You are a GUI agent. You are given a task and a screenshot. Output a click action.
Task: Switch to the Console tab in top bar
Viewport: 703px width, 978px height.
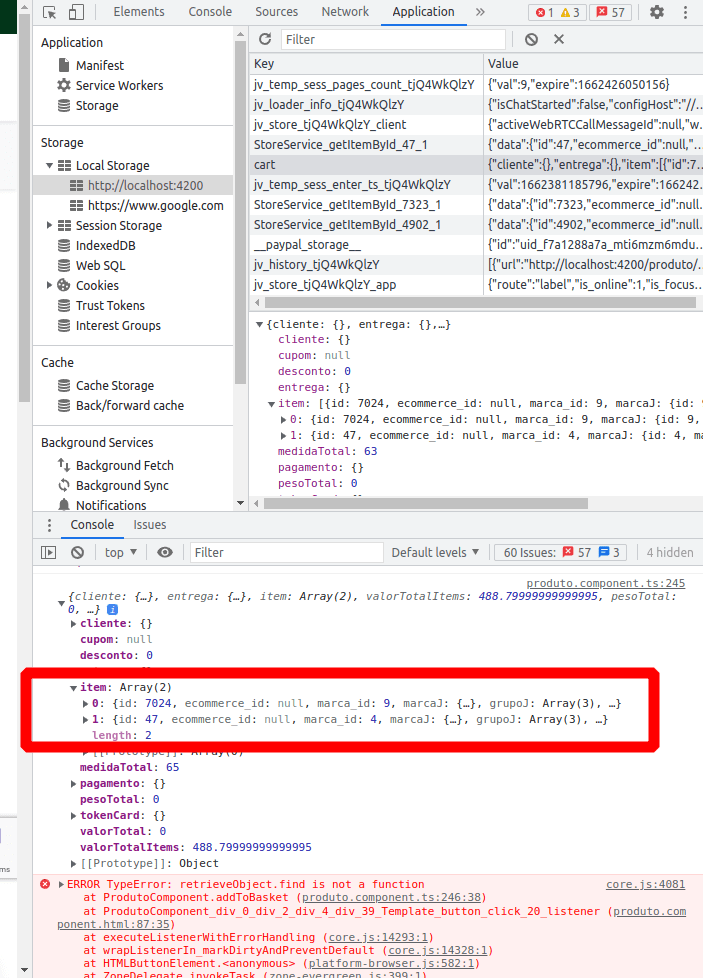tap(210, 12)
